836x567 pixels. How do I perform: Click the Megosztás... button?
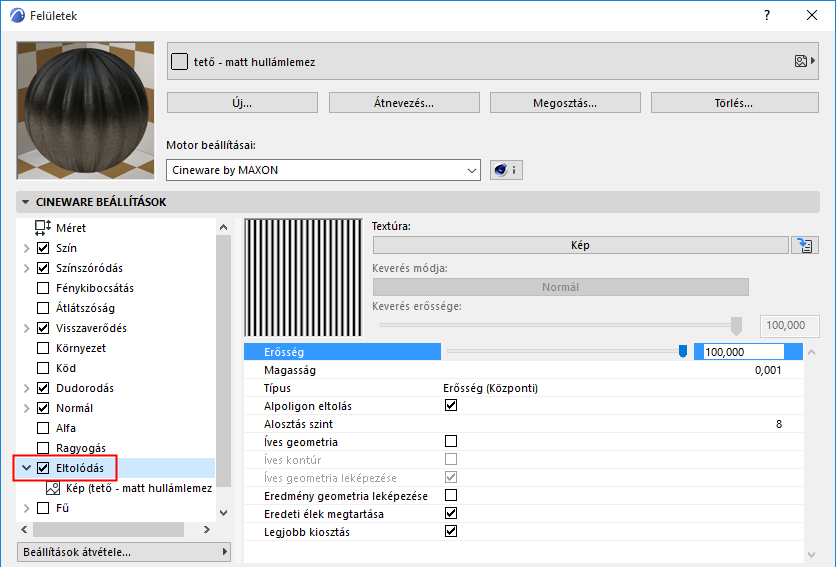565,103
